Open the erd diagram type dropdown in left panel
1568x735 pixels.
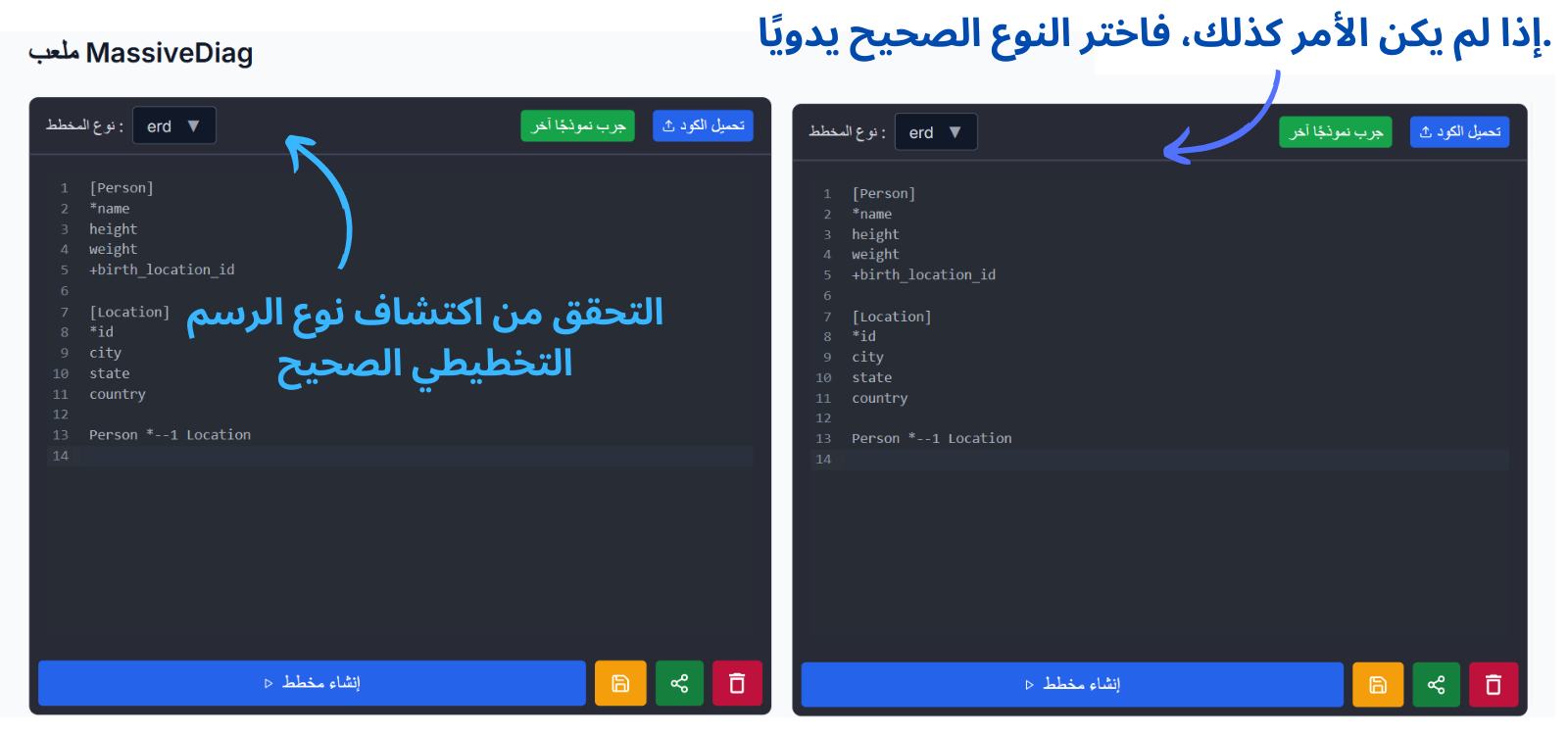(173, 126)
